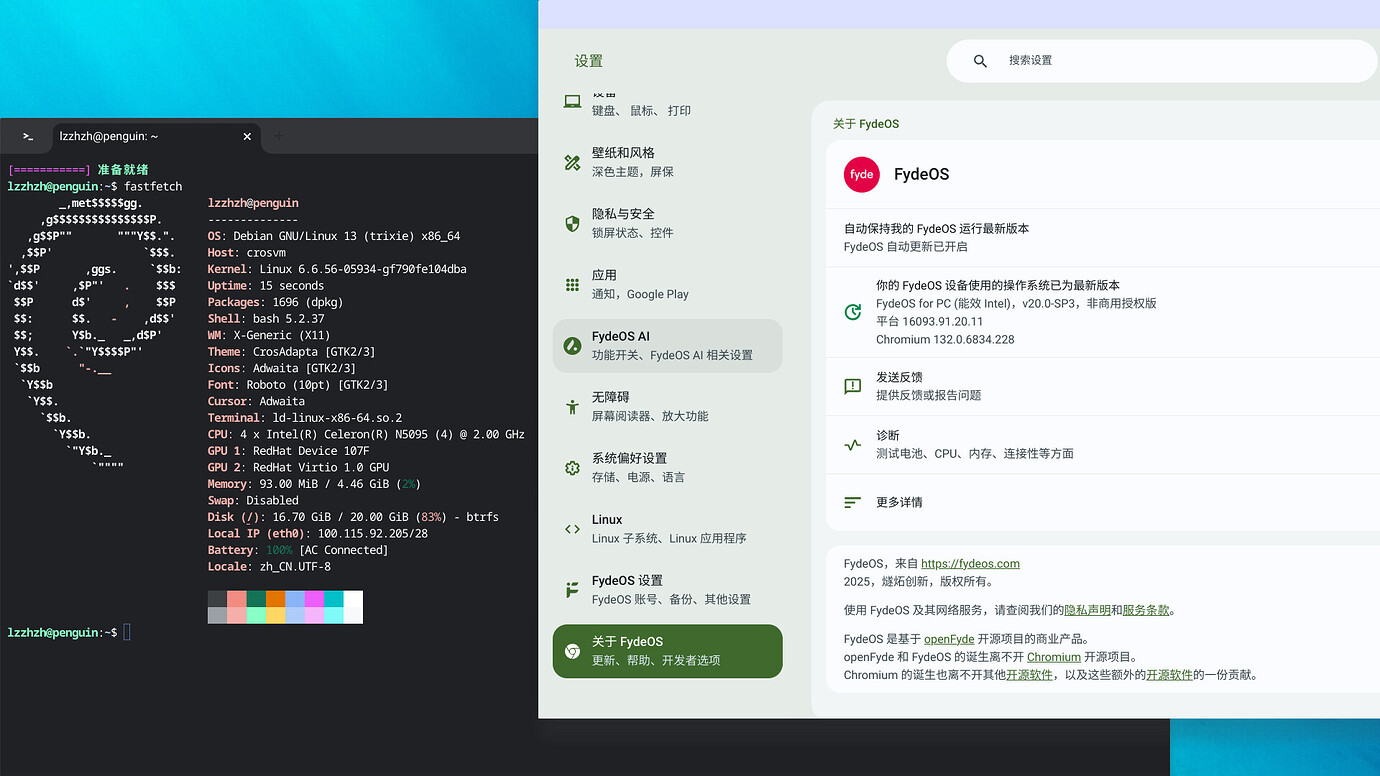Viewport: 1380px width, 776px height.
Task: Click the 壁纸和风格 brush icon
Action: (572, 161)
